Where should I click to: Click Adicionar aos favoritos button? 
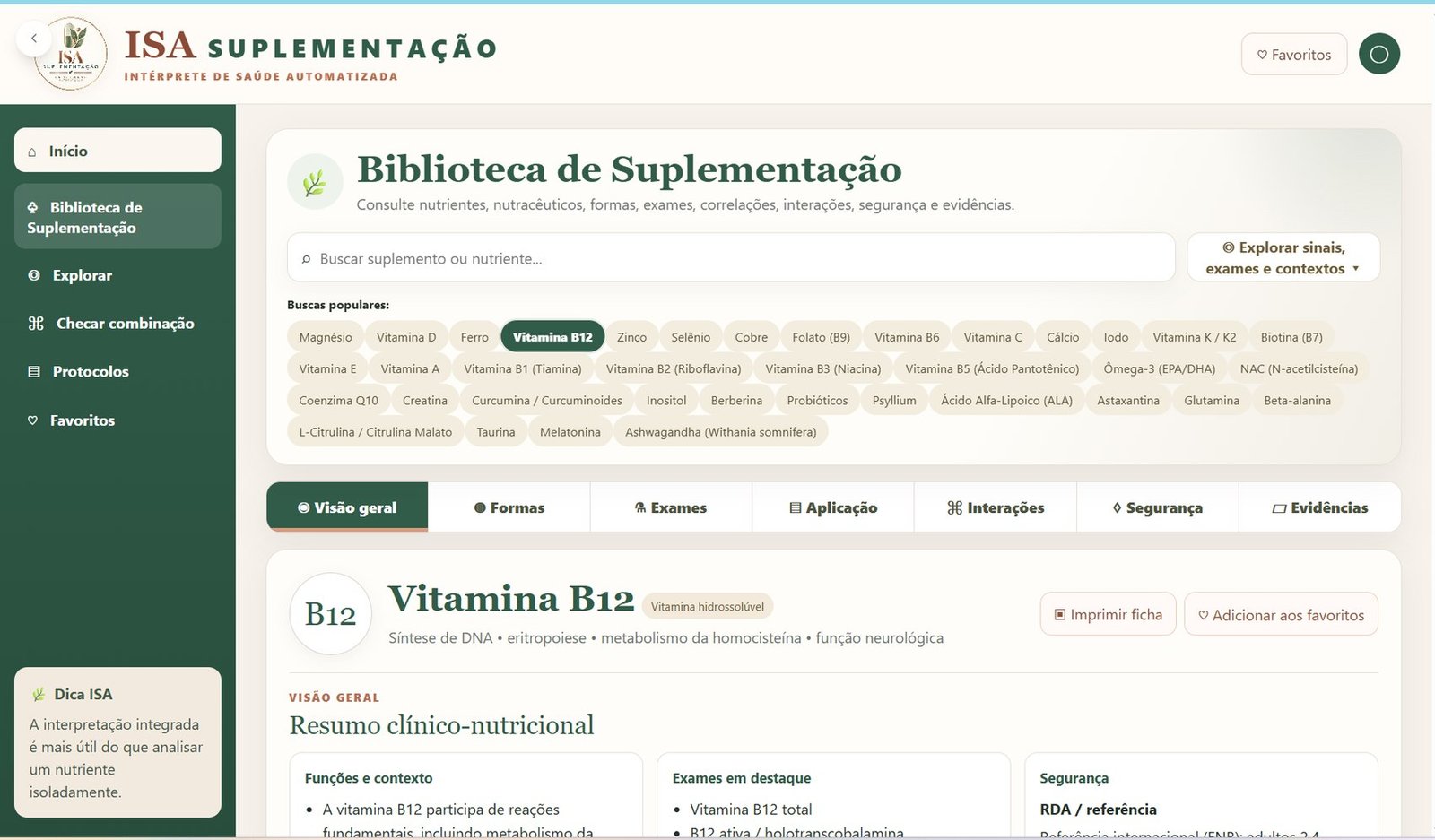(x=1281, y=615)
